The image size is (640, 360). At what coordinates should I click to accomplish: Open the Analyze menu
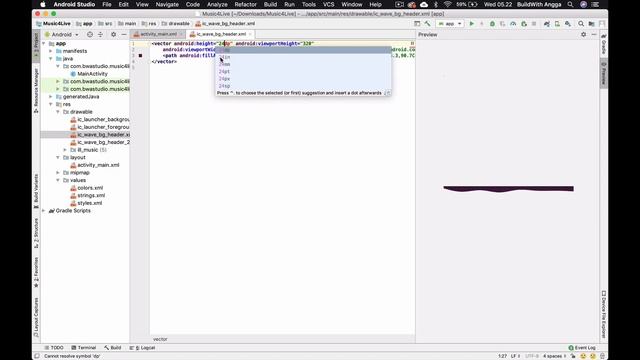pyautogui.click(x=217, y=4)
